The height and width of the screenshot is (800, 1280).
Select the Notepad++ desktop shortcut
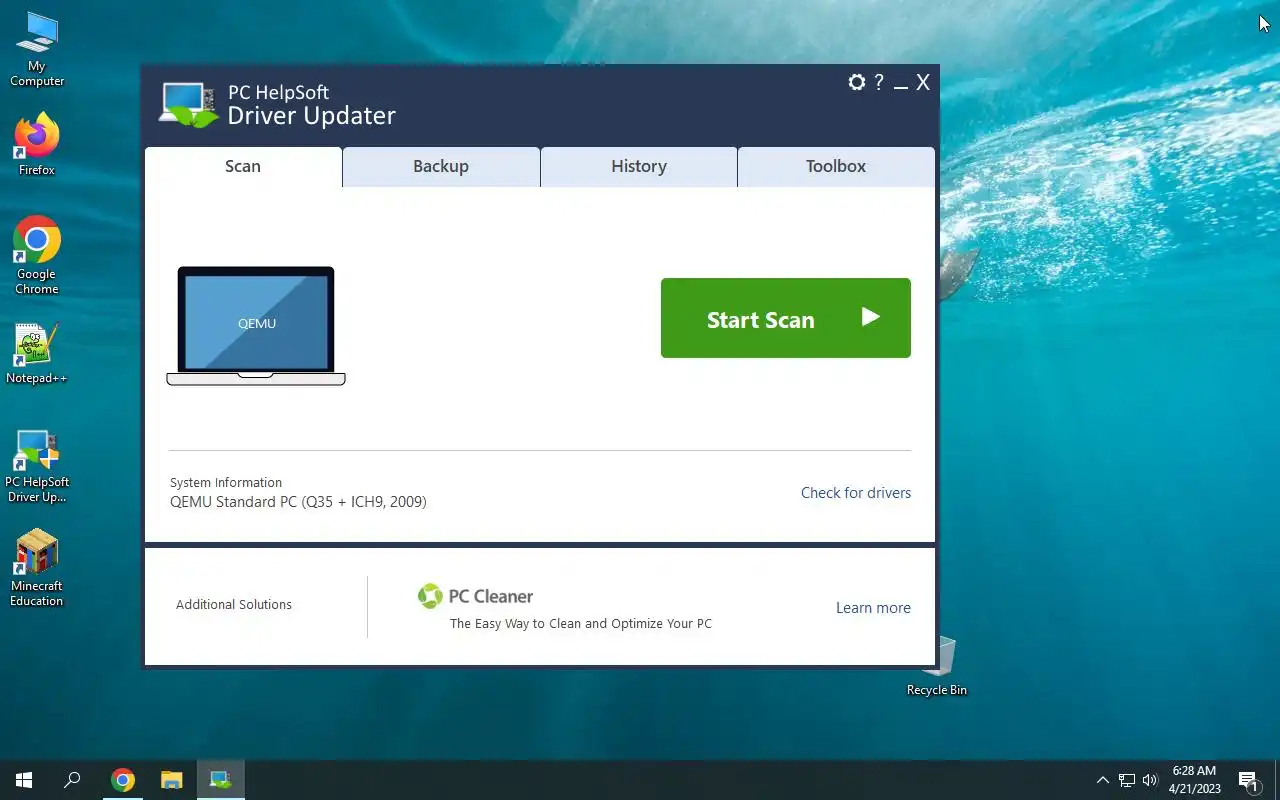[37, 354]
